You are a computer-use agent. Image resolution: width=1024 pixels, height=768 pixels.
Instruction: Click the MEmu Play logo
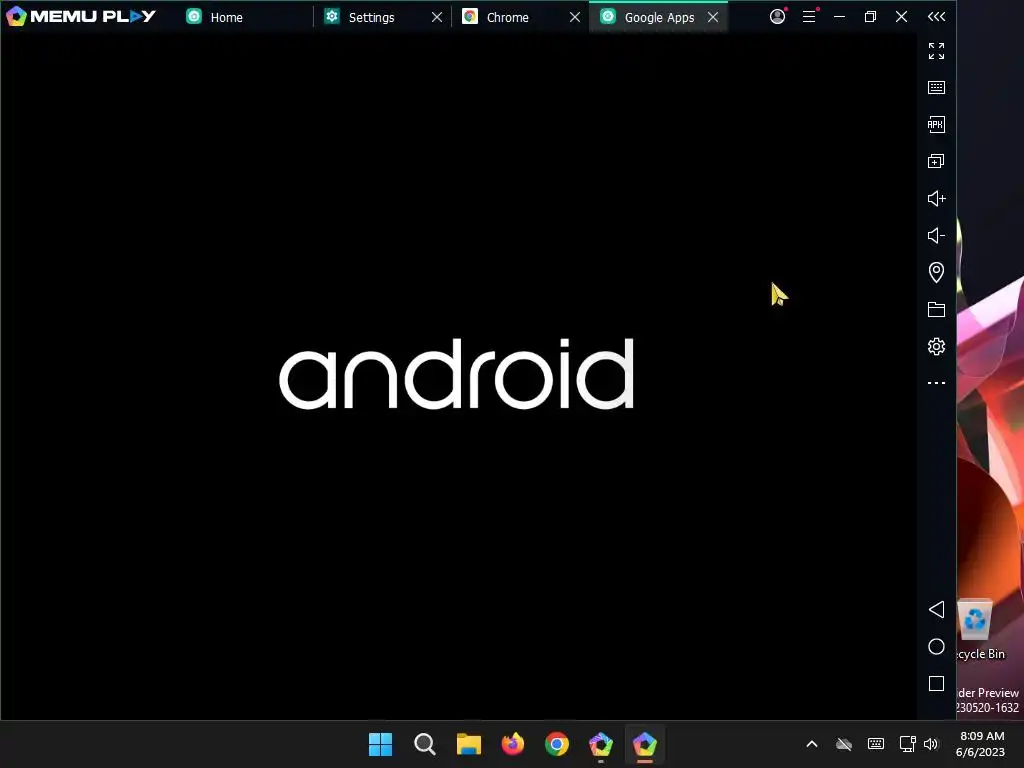coord(81,16)
